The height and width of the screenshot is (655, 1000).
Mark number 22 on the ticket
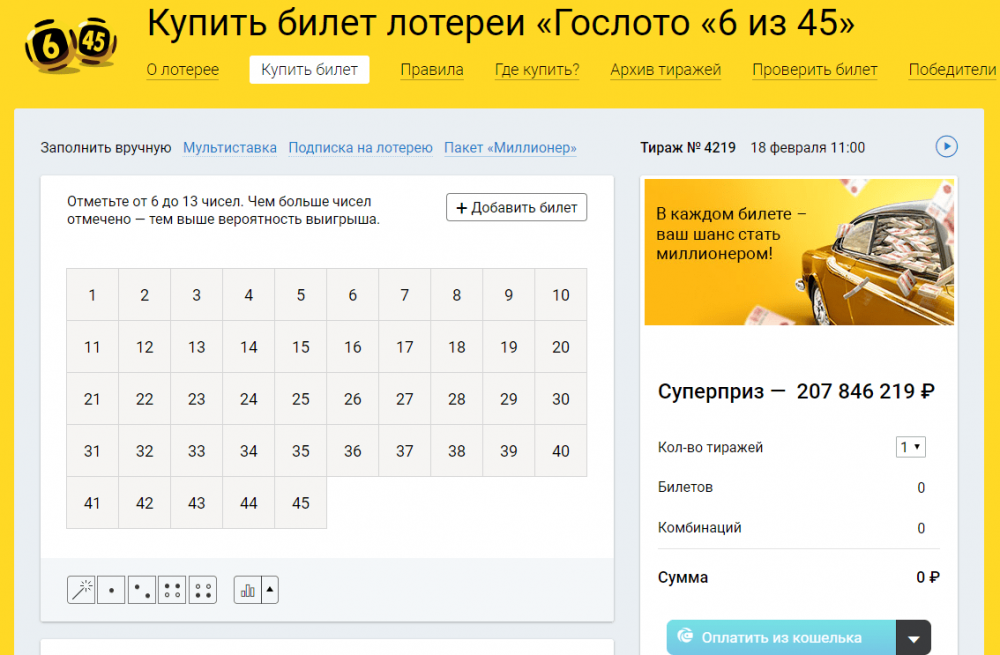(x=144, y=399)
